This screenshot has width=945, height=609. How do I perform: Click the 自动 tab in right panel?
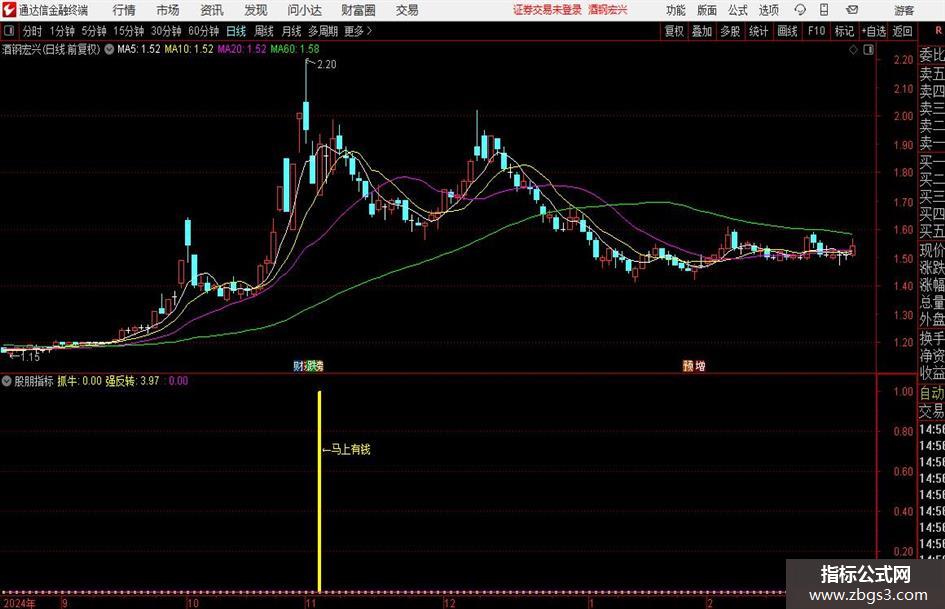pyautogui.click(x=932, y=393)
